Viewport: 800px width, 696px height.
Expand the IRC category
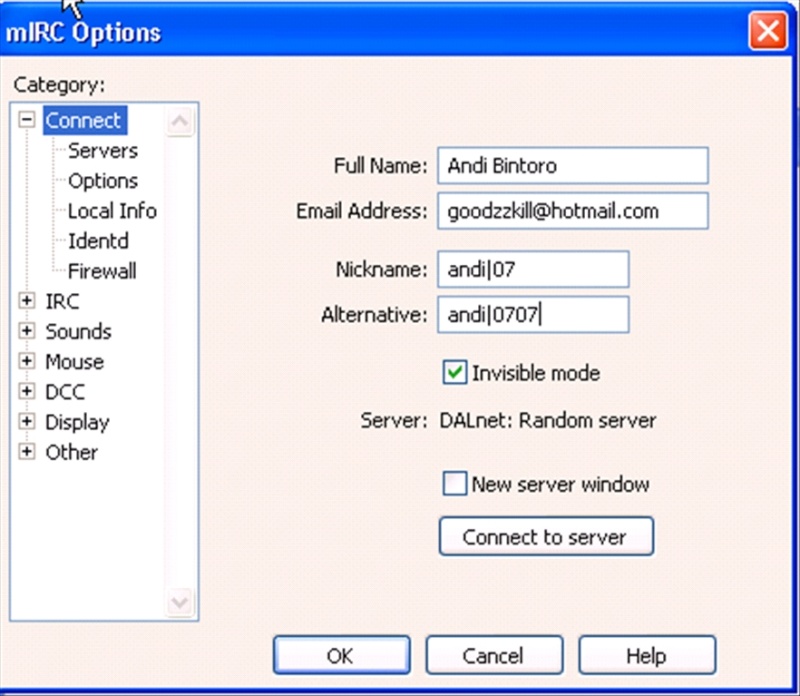point(27,301)
